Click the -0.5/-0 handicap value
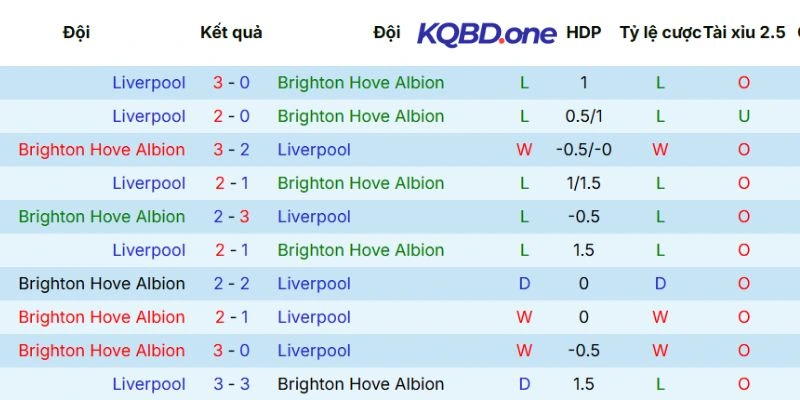This screenshot has width=800, height=400. [584, 150]
